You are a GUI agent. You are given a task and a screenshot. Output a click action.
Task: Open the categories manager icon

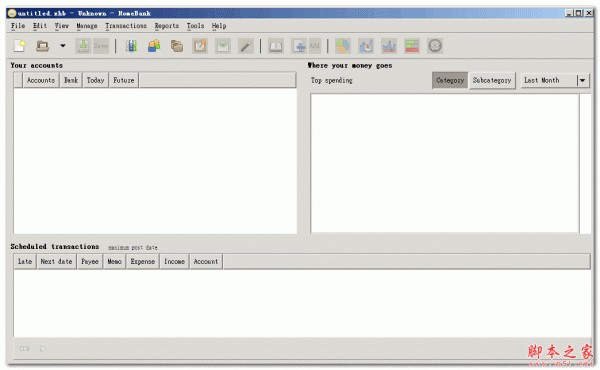click(x=177, y=46)
